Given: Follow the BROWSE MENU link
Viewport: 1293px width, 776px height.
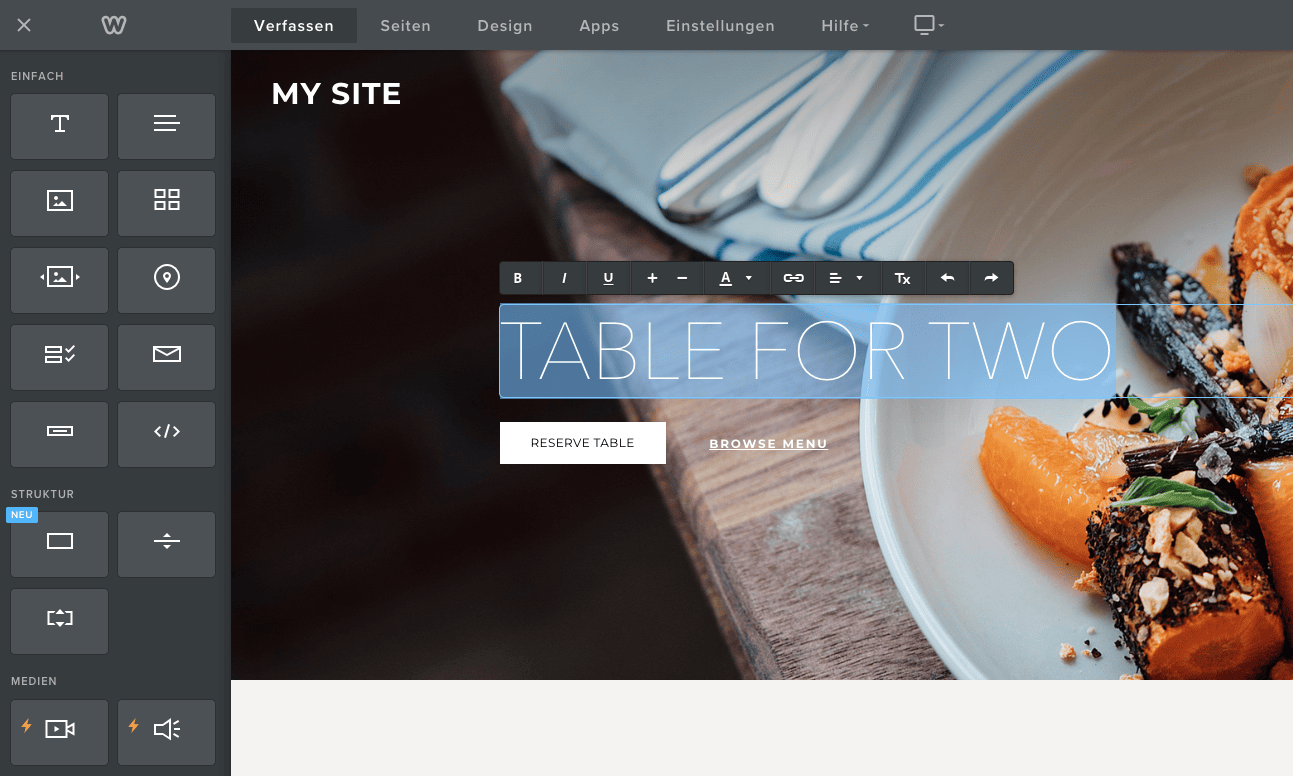Looking at the screenshot, I should [768, 444].
